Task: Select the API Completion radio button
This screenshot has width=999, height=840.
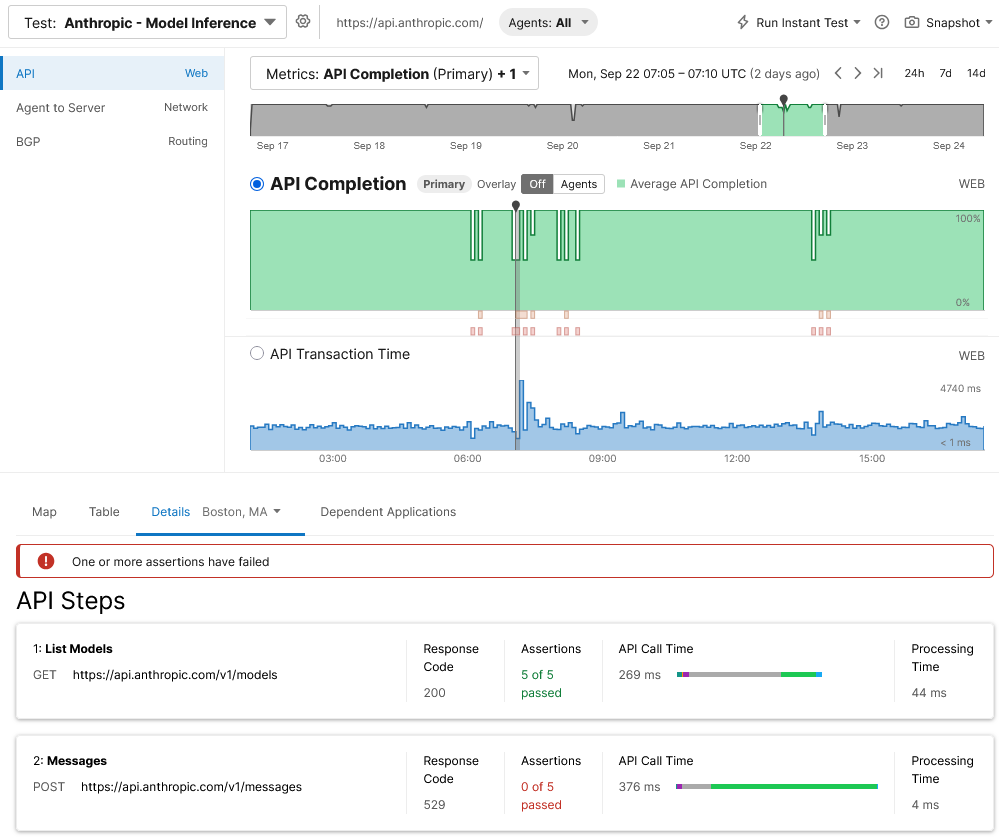Action: 257,184
